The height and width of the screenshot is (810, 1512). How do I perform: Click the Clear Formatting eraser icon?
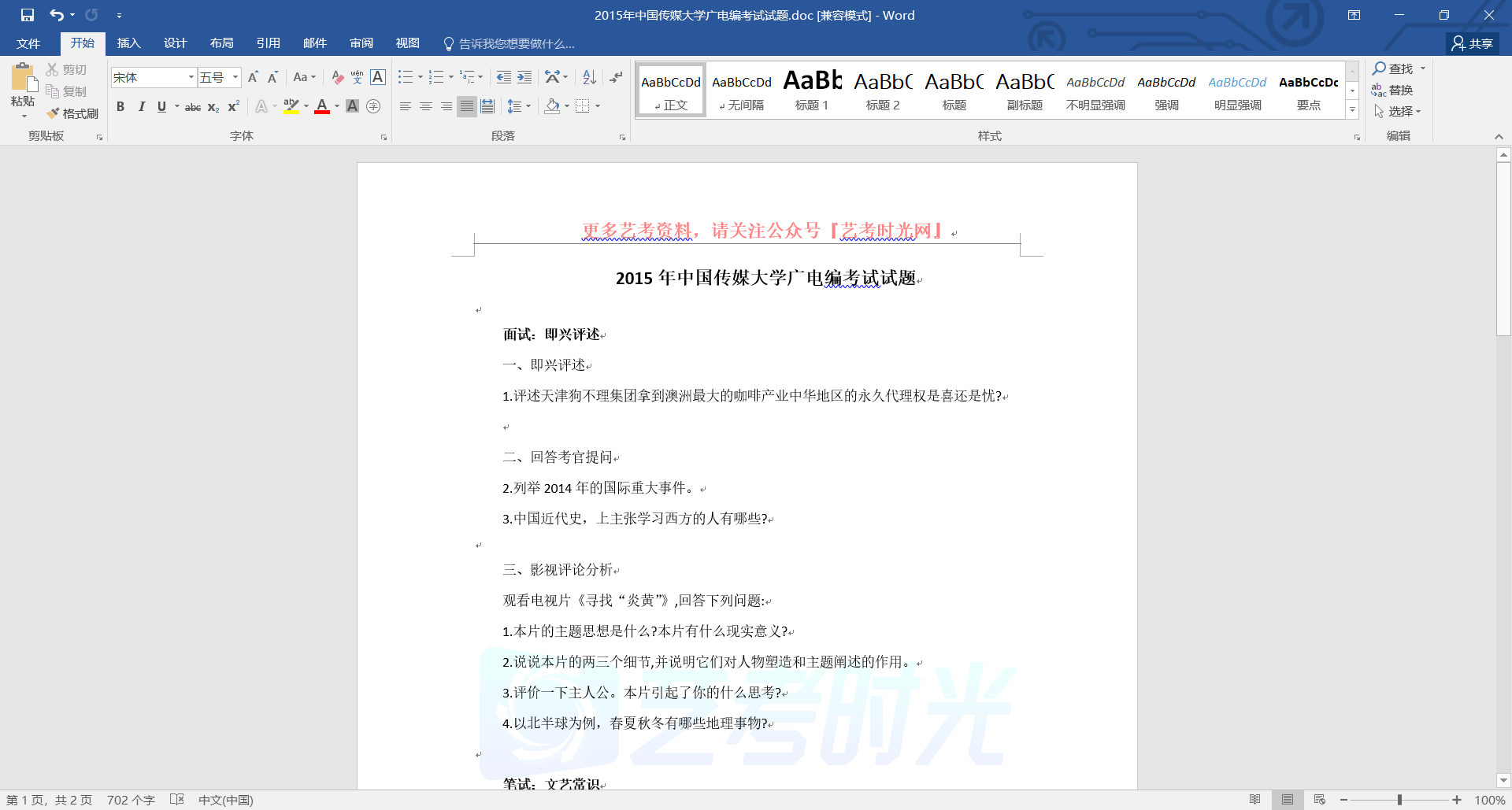[337, 77]
